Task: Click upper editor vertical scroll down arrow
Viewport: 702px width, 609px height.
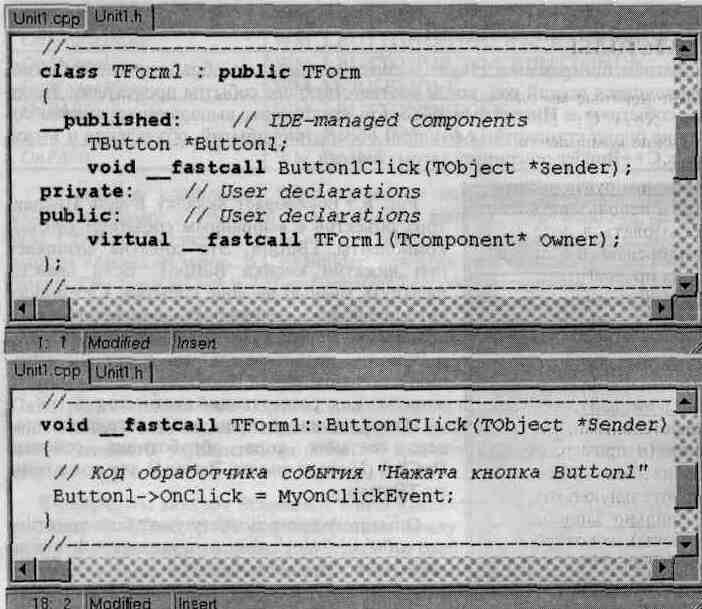Action: pyautogui.click(x=685, y=285)
